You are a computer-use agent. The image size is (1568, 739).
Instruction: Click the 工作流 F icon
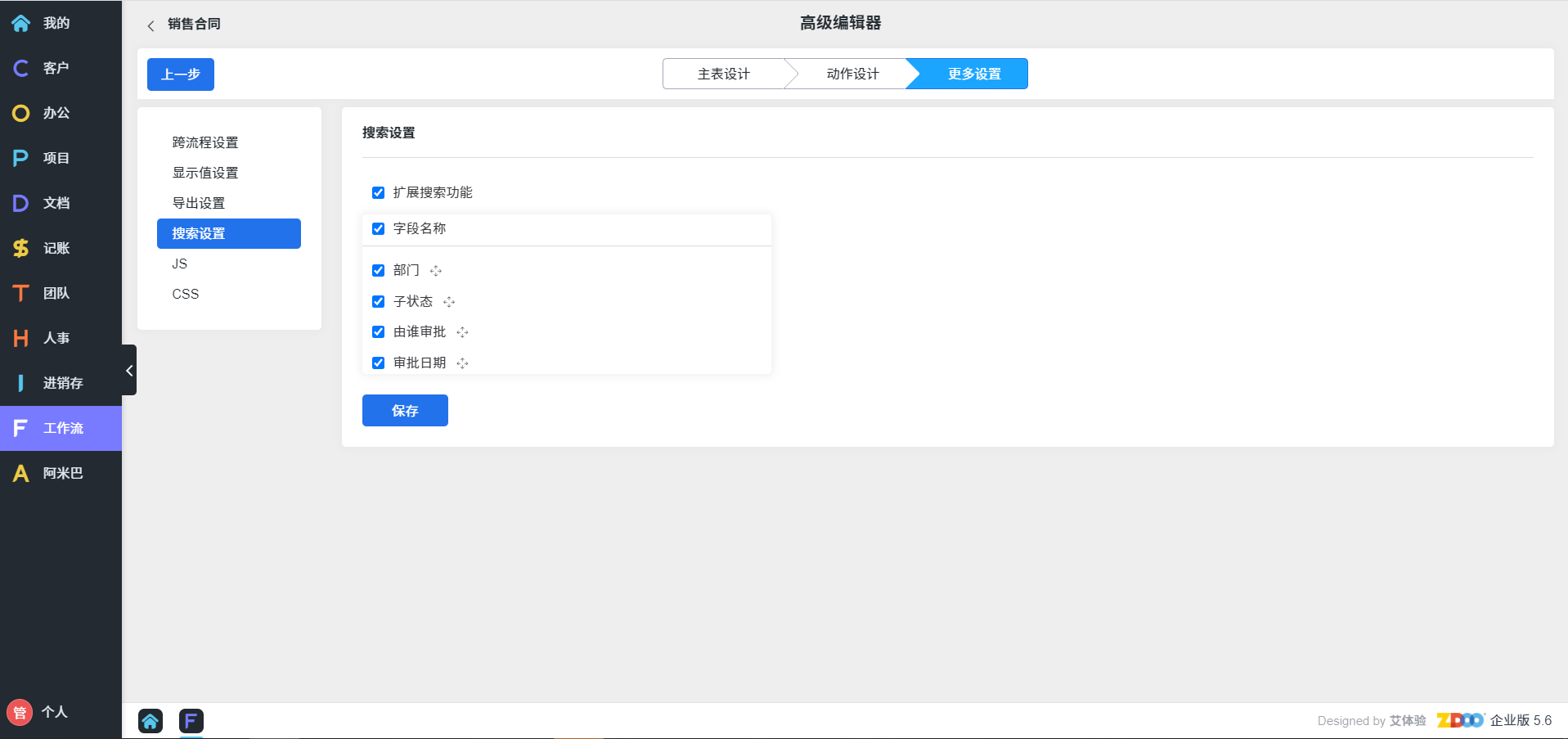(x=20, y=428)
